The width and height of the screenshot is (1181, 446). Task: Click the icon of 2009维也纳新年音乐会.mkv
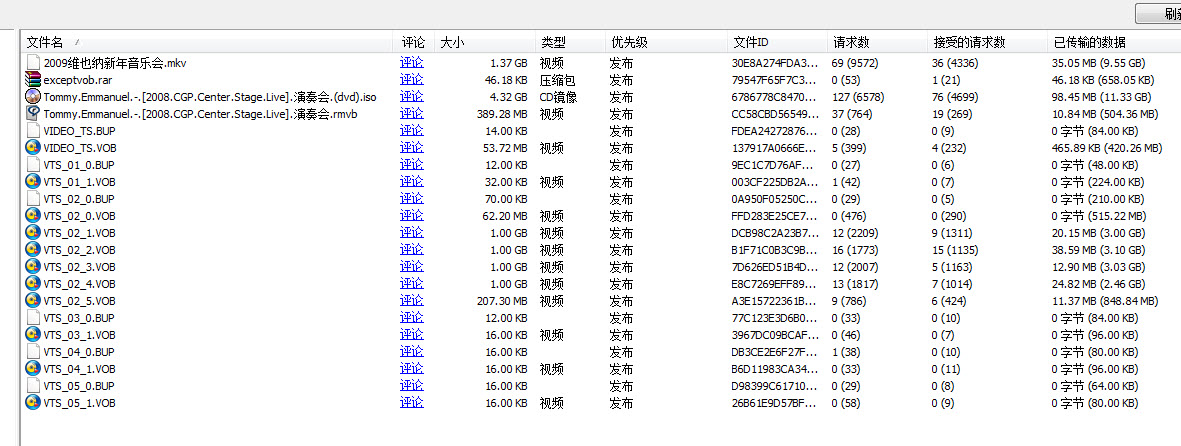pos(34,63)
